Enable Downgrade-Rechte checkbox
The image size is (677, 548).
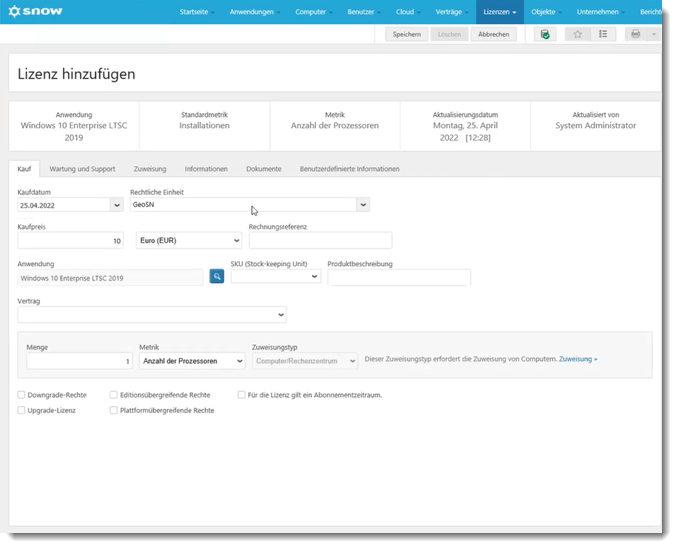tap(21, 395)
